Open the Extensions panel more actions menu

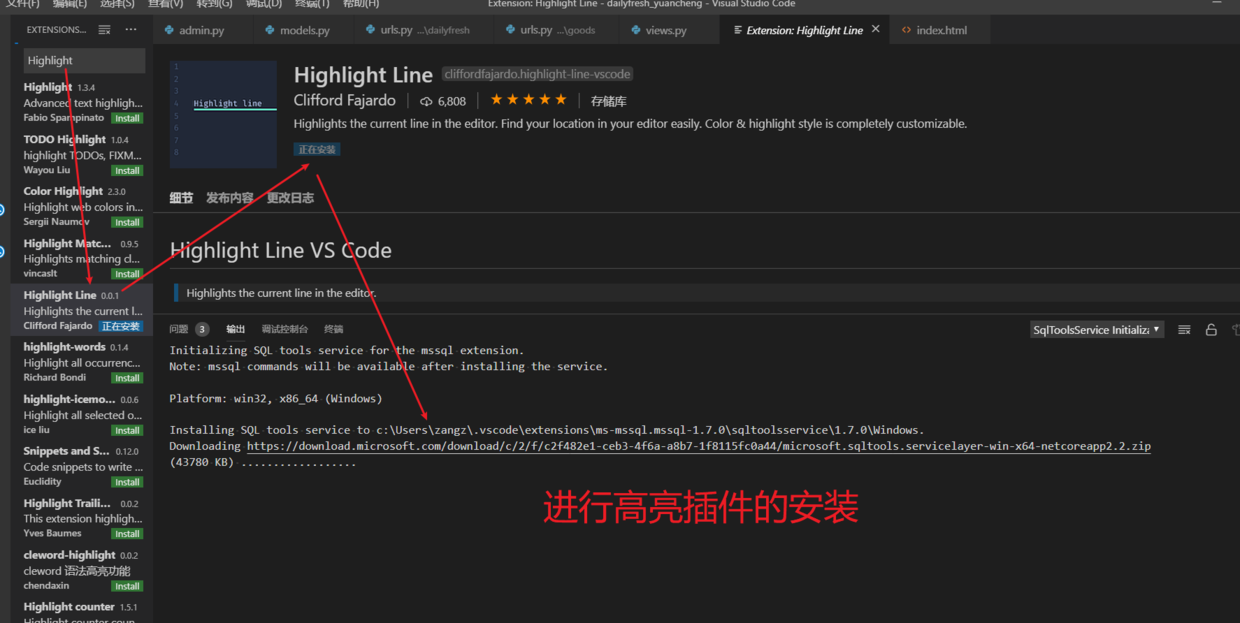pyautogui.click(x=131, y=30)
